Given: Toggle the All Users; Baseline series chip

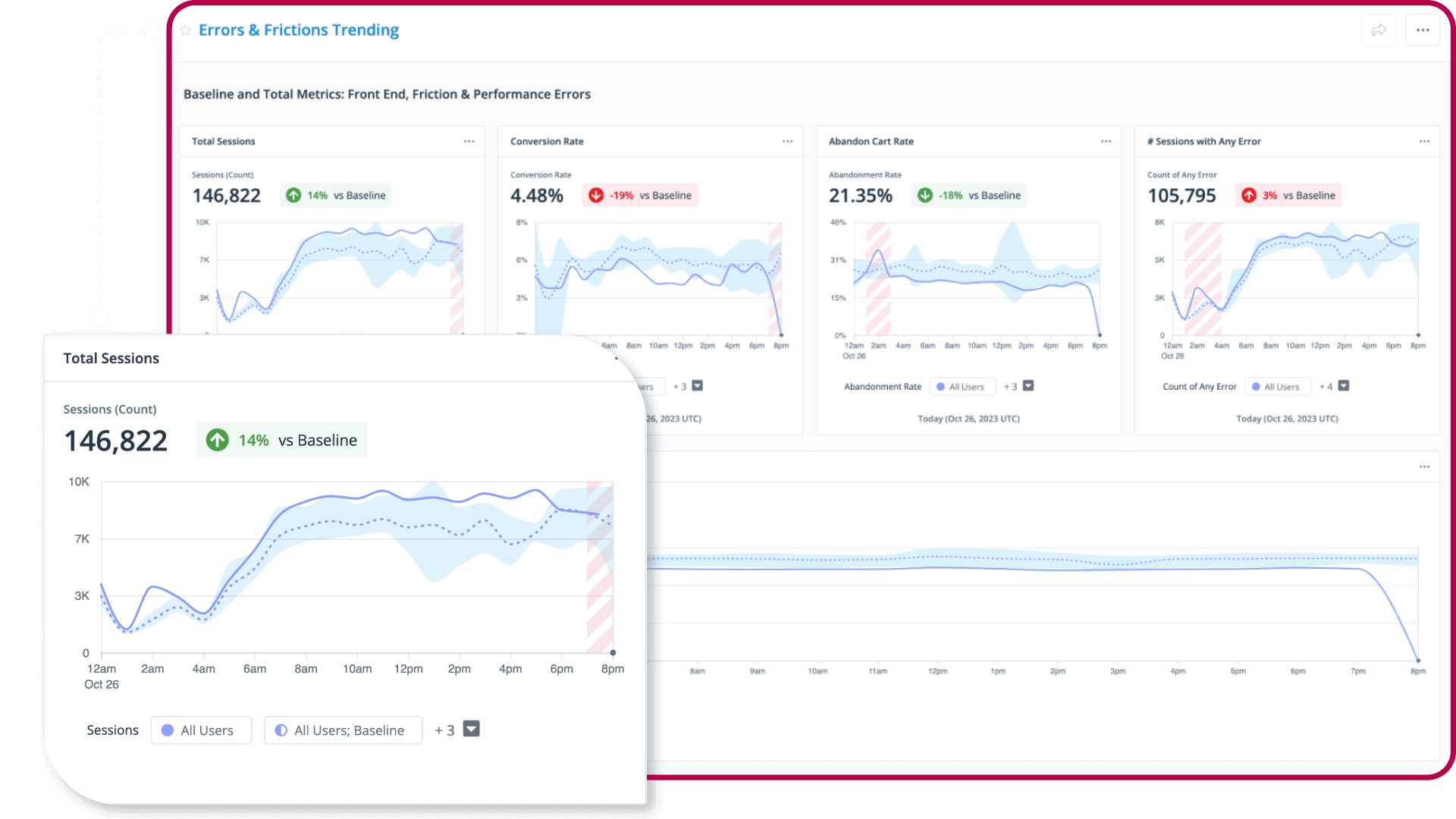Looking at the screenshot, I should [x=343, y=730].
